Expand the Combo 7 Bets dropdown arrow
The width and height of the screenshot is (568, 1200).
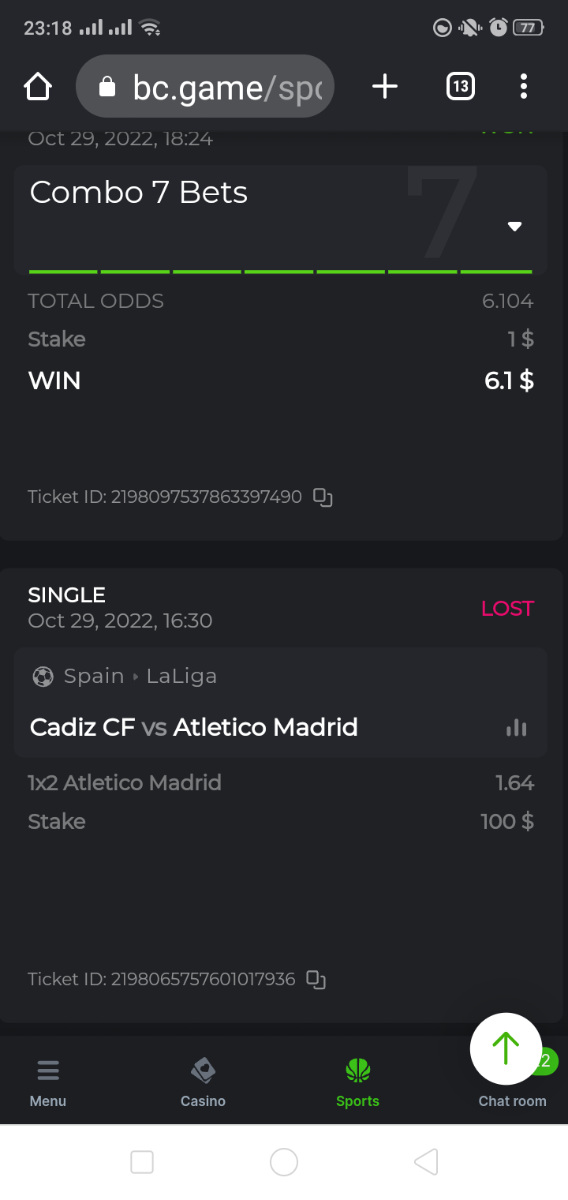[515, 226]
